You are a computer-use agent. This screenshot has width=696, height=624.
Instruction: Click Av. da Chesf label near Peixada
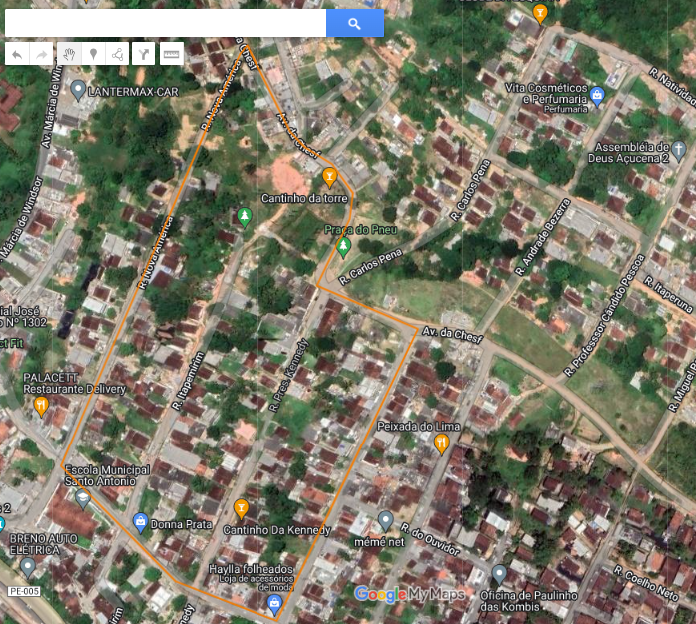tap(452, 335)
